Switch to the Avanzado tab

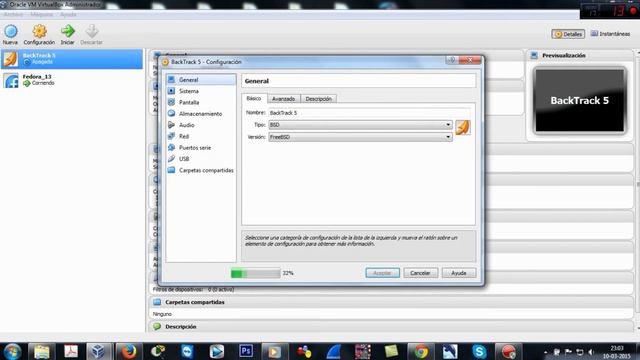coord(284,99)
